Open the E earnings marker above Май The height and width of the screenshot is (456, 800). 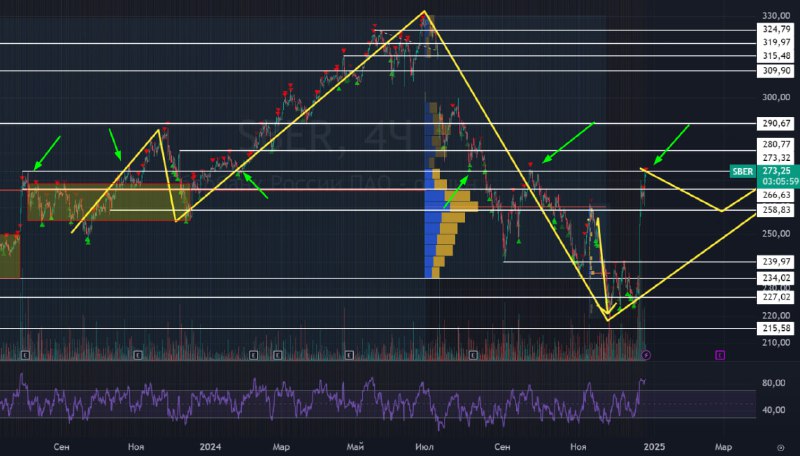click(x=349, y=355)
